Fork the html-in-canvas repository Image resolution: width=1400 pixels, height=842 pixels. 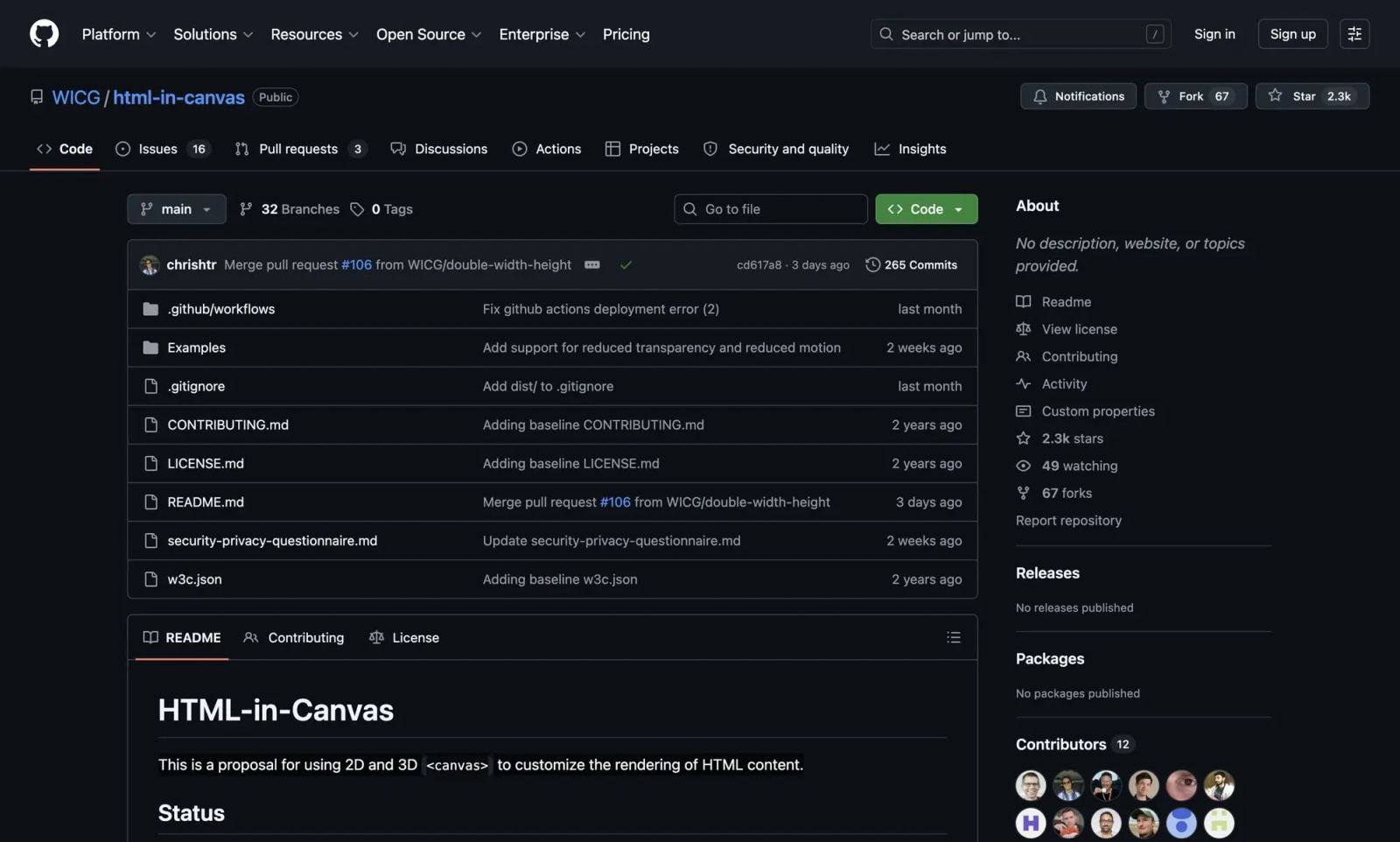point(1195,96)
